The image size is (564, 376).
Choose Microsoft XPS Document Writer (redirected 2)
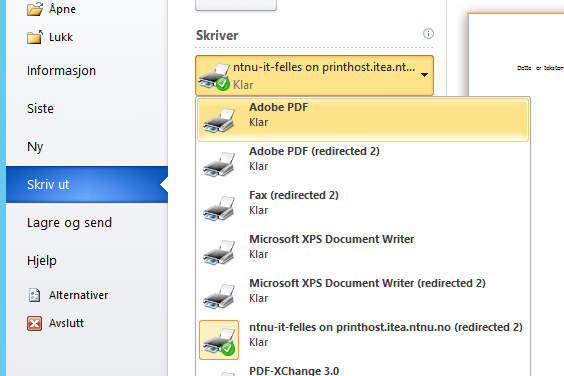point(363,296)
